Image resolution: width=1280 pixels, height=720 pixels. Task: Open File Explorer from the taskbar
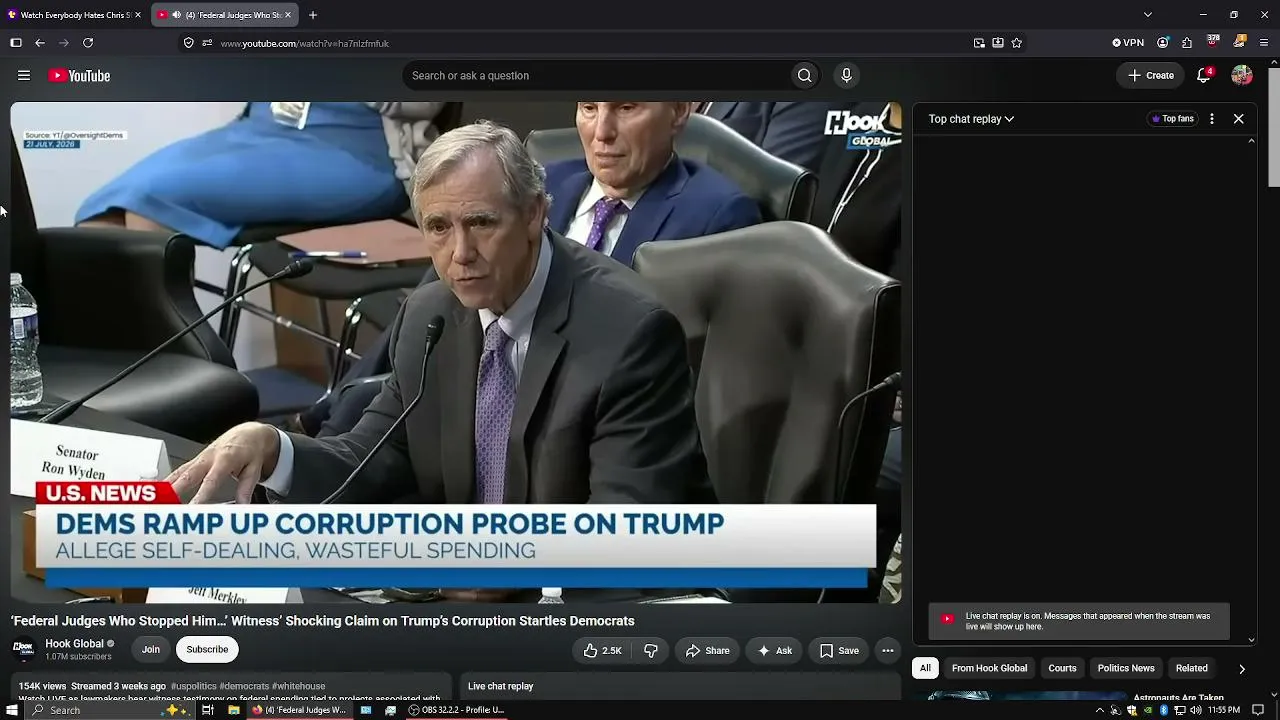pyautogui.click(x=233, y=710)
